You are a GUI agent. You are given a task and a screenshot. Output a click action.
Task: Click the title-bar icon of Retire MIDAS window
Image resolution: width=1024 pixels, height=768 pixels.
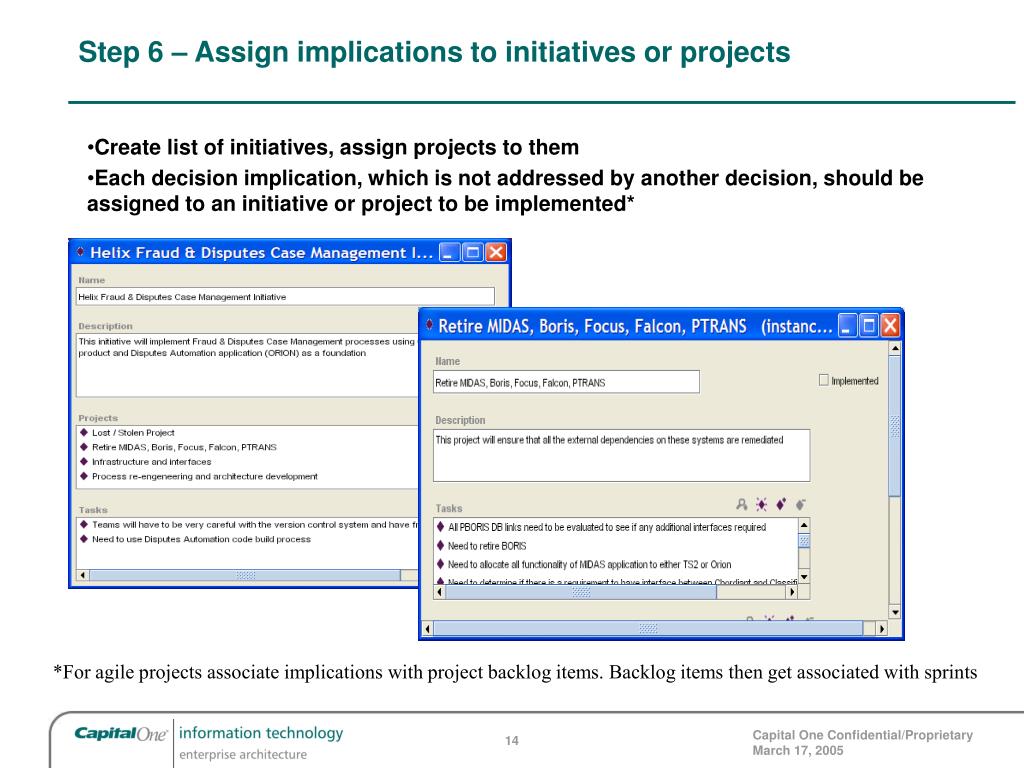point(429,325)
